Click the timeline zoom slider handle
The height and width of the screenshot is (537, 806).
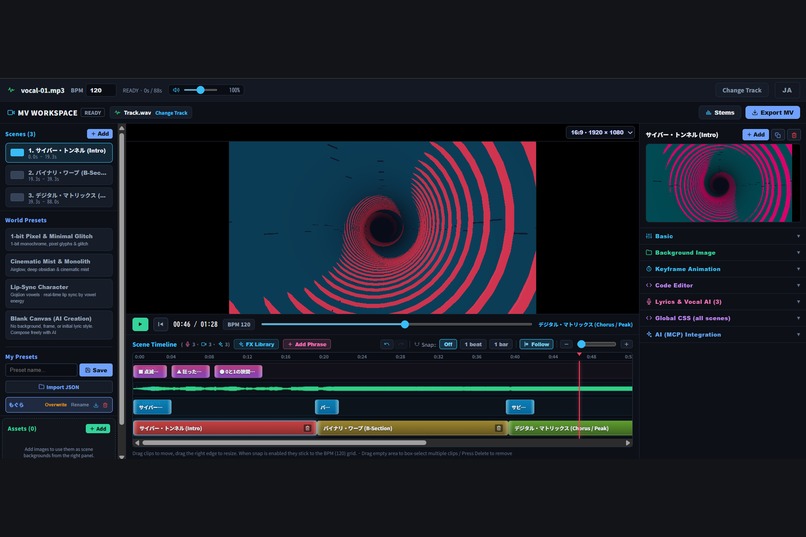(x=581, y=344)
